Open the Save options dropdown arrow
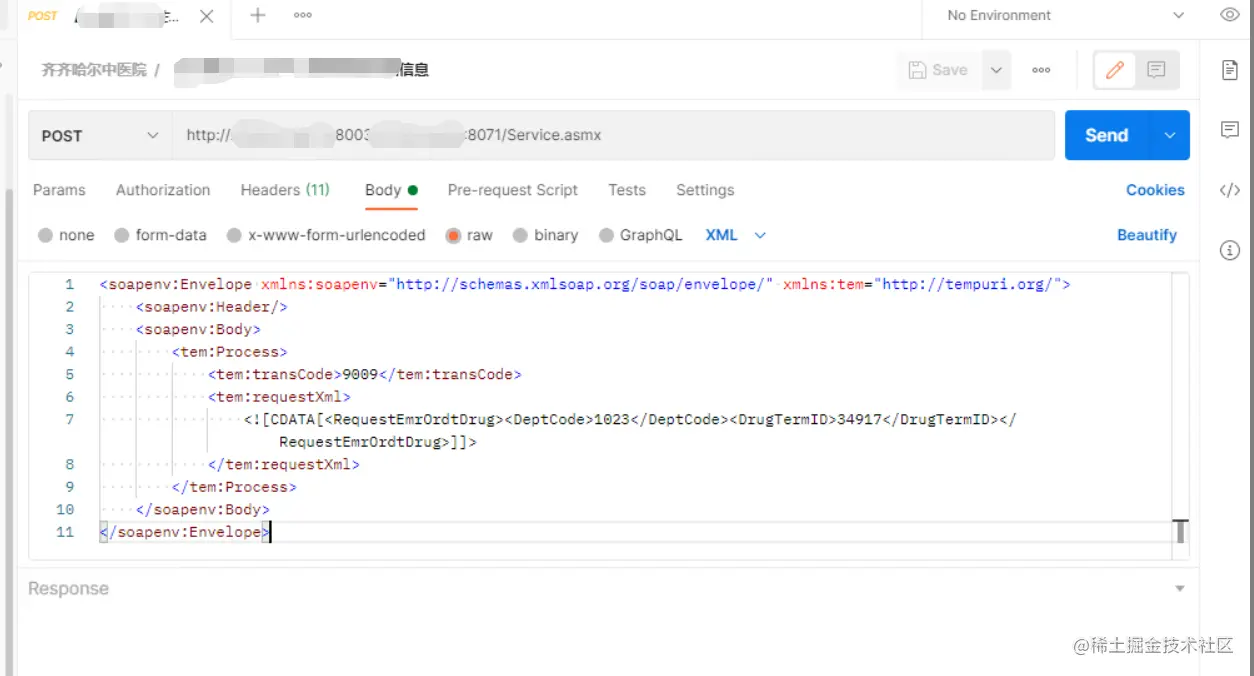 [x=995, y=70]
